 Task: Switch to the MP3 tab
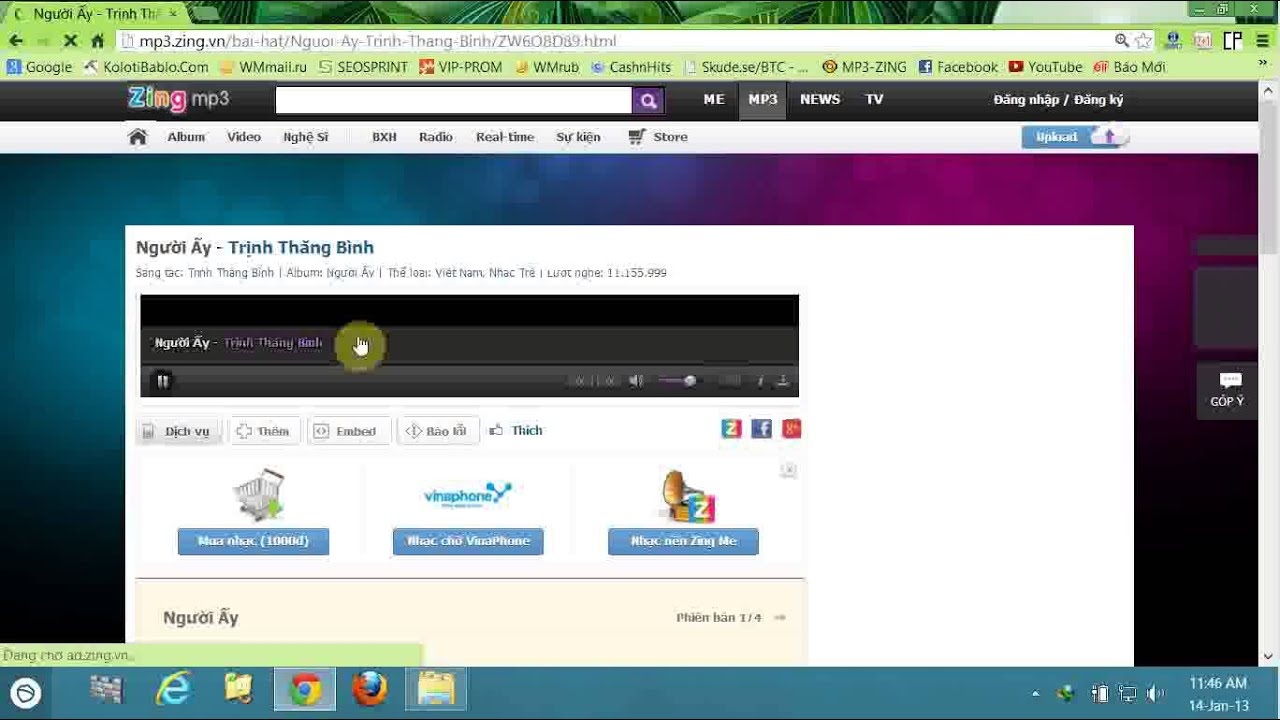pyautogui.click(x=762, y=99)
